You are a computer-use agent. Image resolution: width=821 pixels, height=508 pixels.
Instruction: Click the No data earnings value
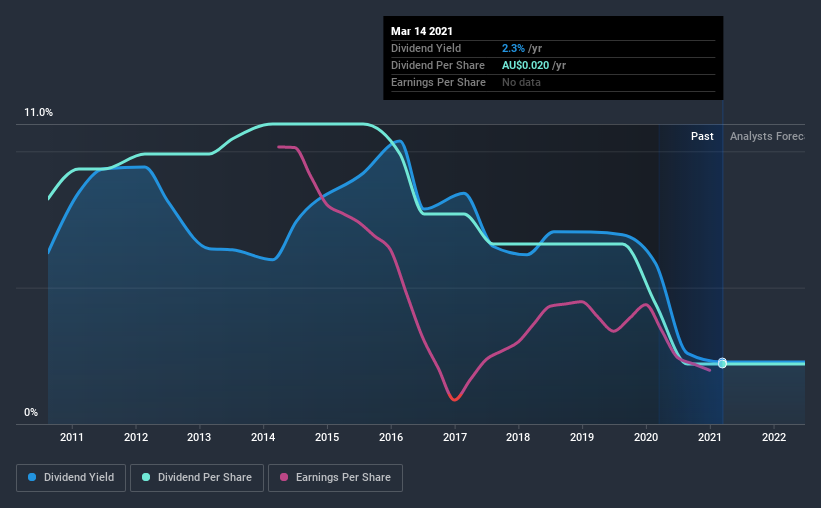coord(521,82)
